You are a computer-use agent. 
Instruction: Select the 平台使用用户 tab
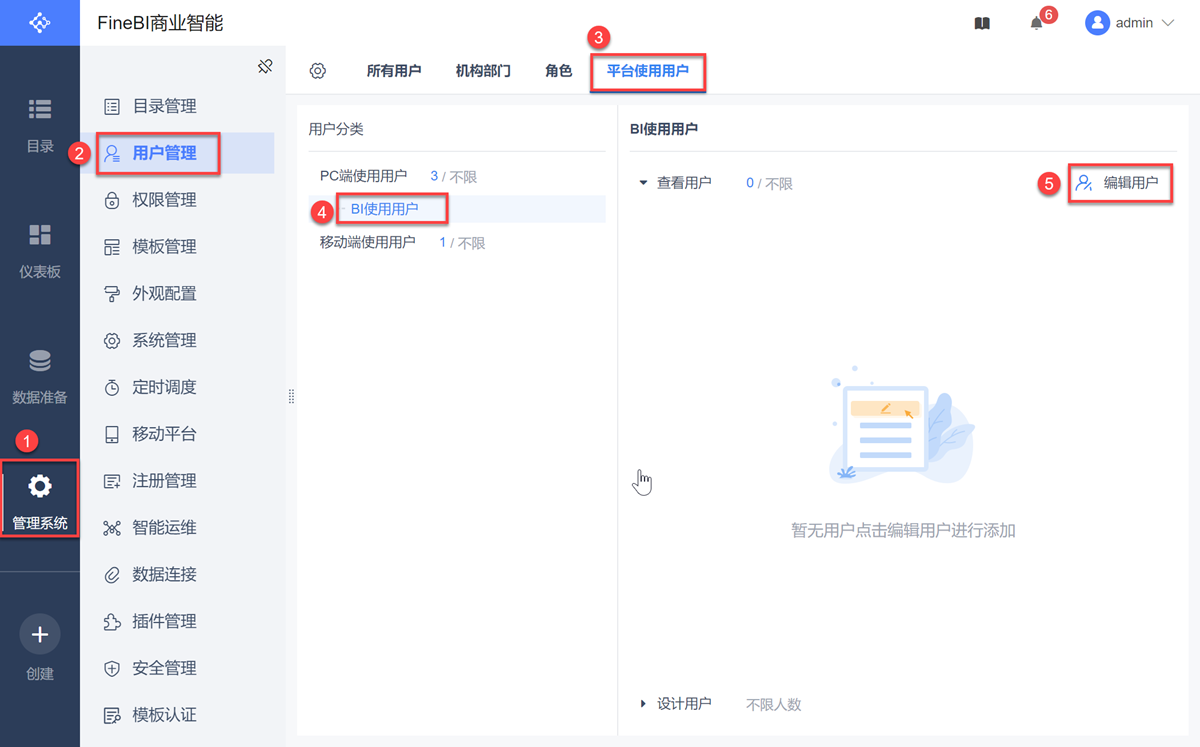pyautogui.click(x=648, y=72)
